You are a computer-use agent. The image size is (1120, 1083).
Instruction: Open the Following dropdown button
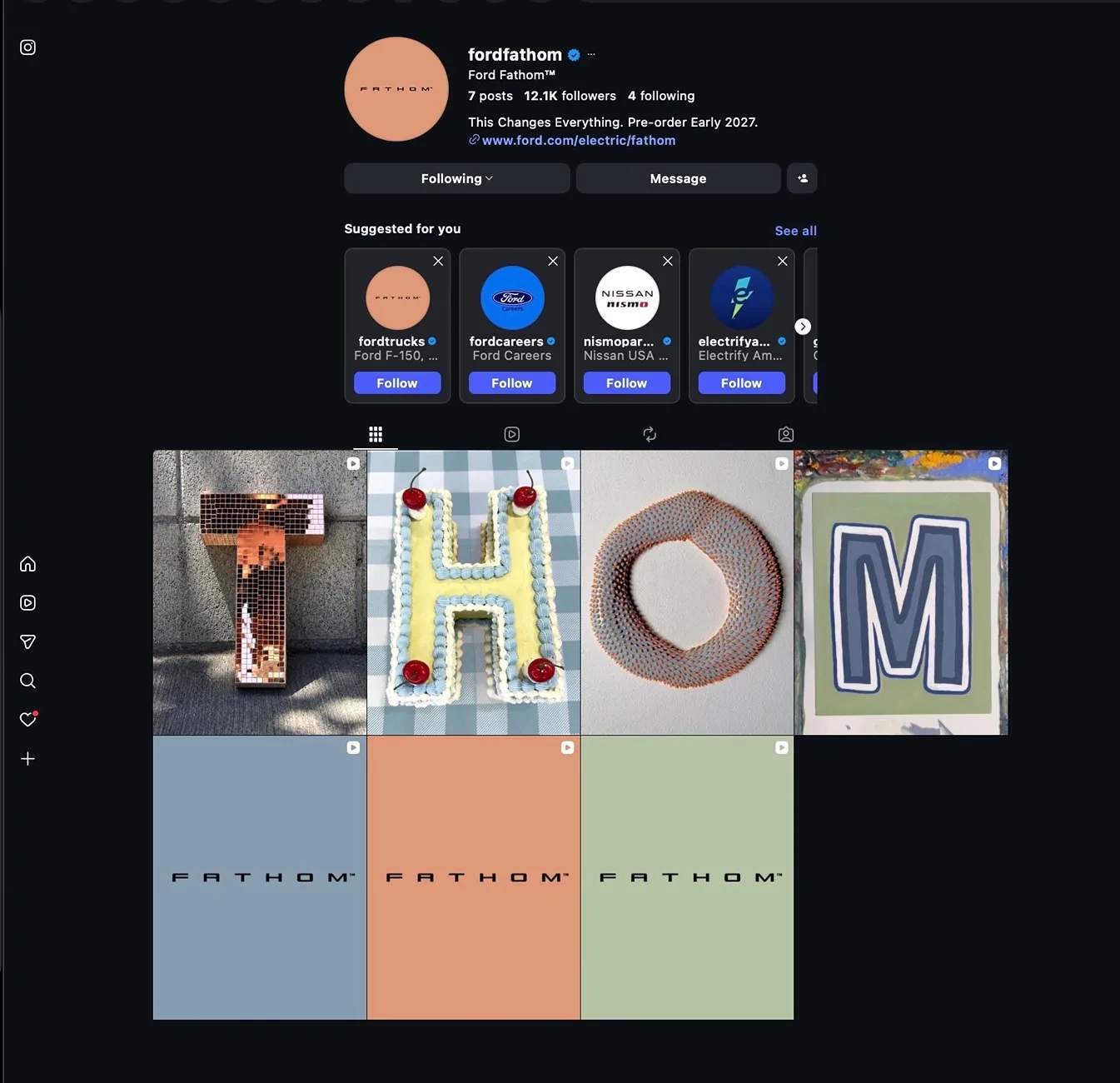[457, 178]
